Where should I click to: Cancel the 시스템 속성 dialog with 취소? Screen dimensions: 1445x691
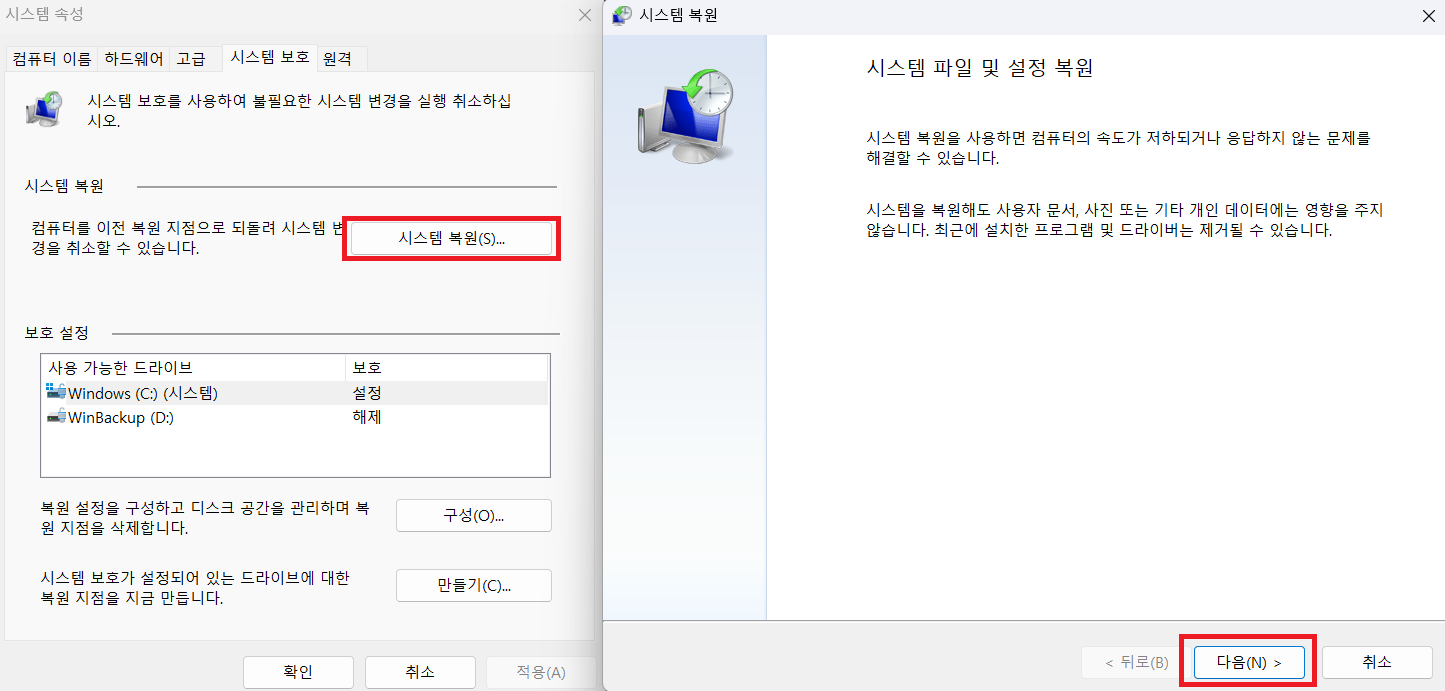click(420, 672)
